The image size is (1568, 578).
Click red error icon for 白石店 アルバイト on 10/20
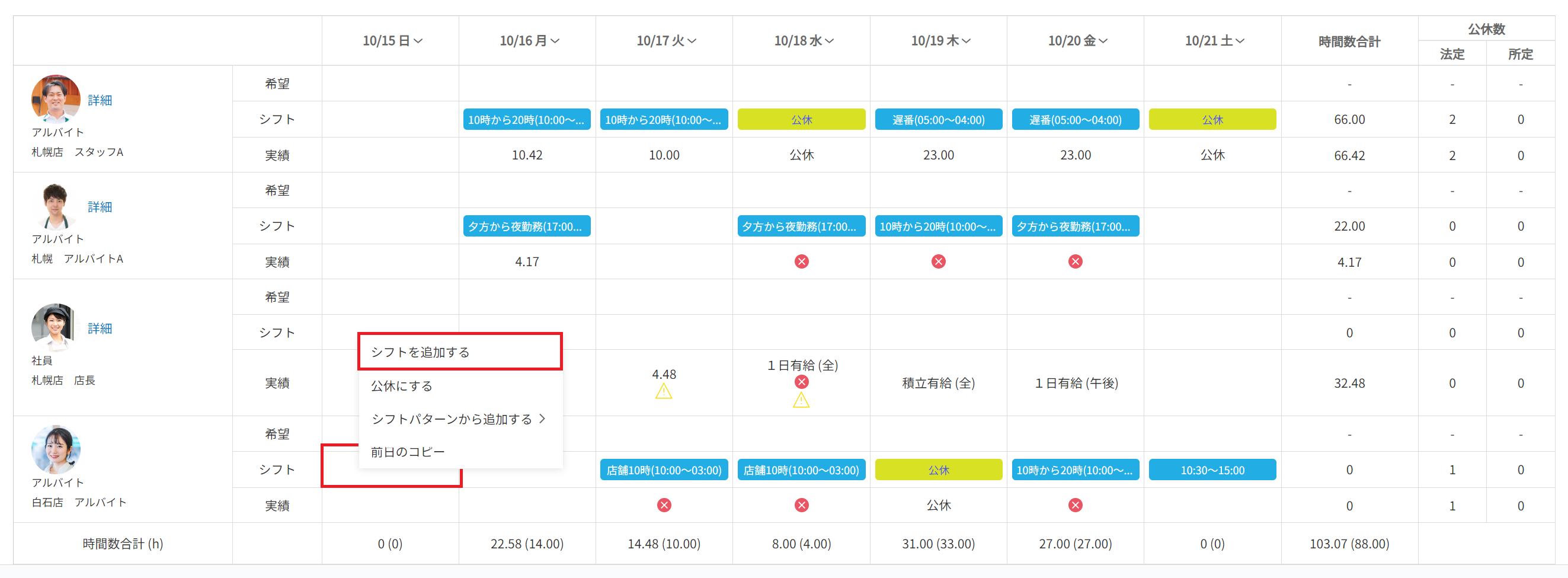(1075, 505)
